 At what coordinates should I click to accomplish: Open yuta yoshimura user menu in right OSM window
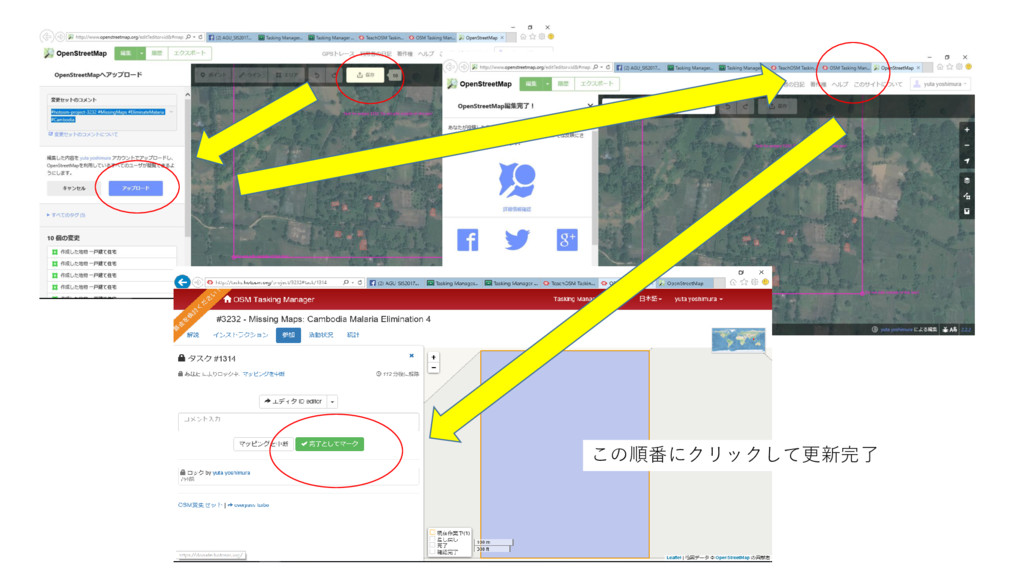(940, 84)
